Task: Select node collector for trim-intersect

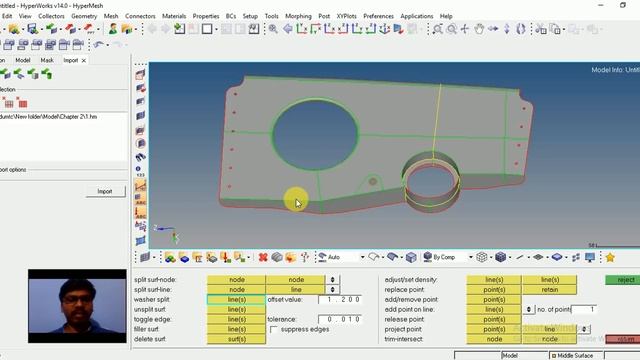Action: 494,339
